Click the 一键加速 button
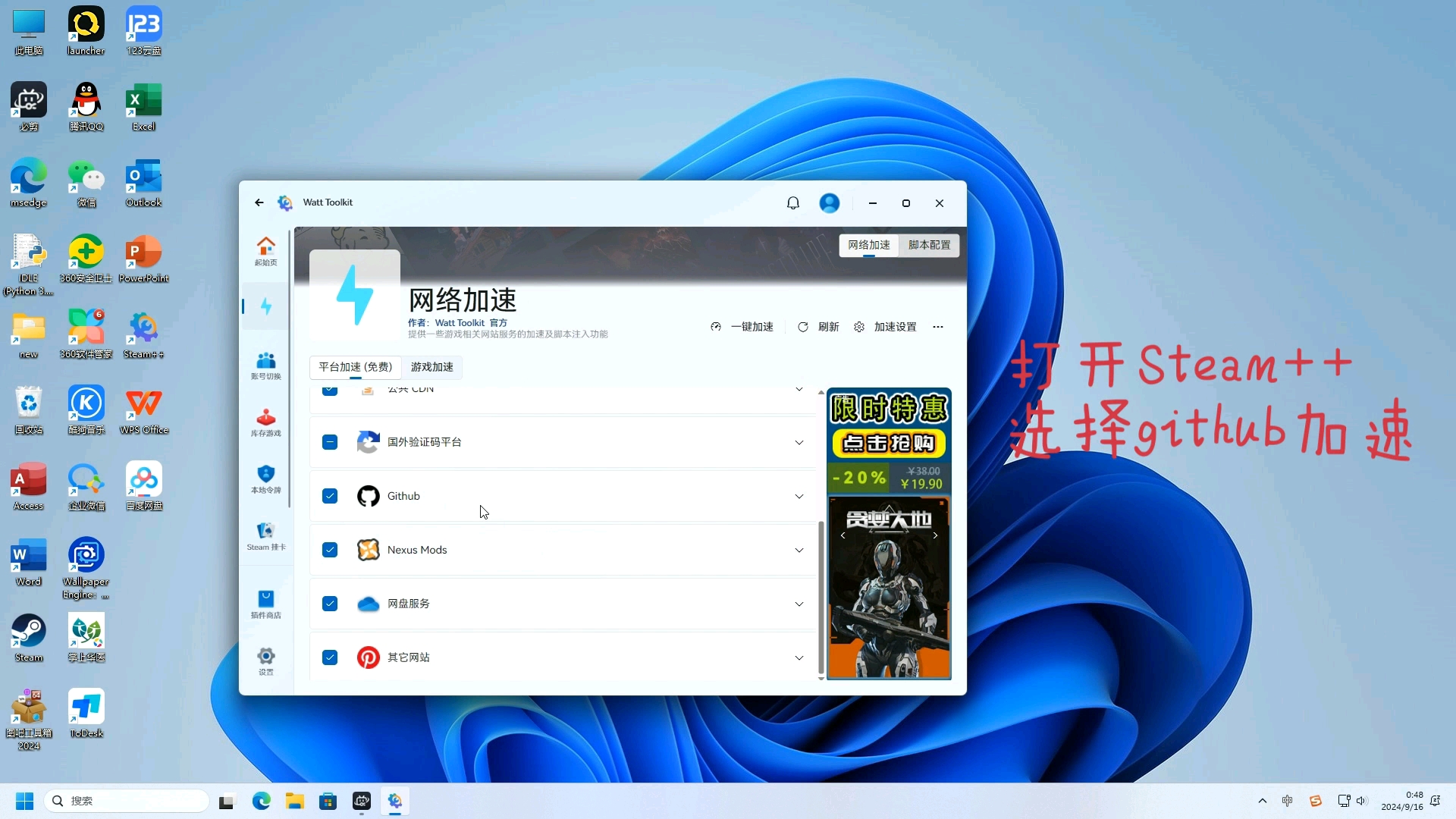Image resolution: width=1456 pixels, height=819 pixels. tap(742, 327)
